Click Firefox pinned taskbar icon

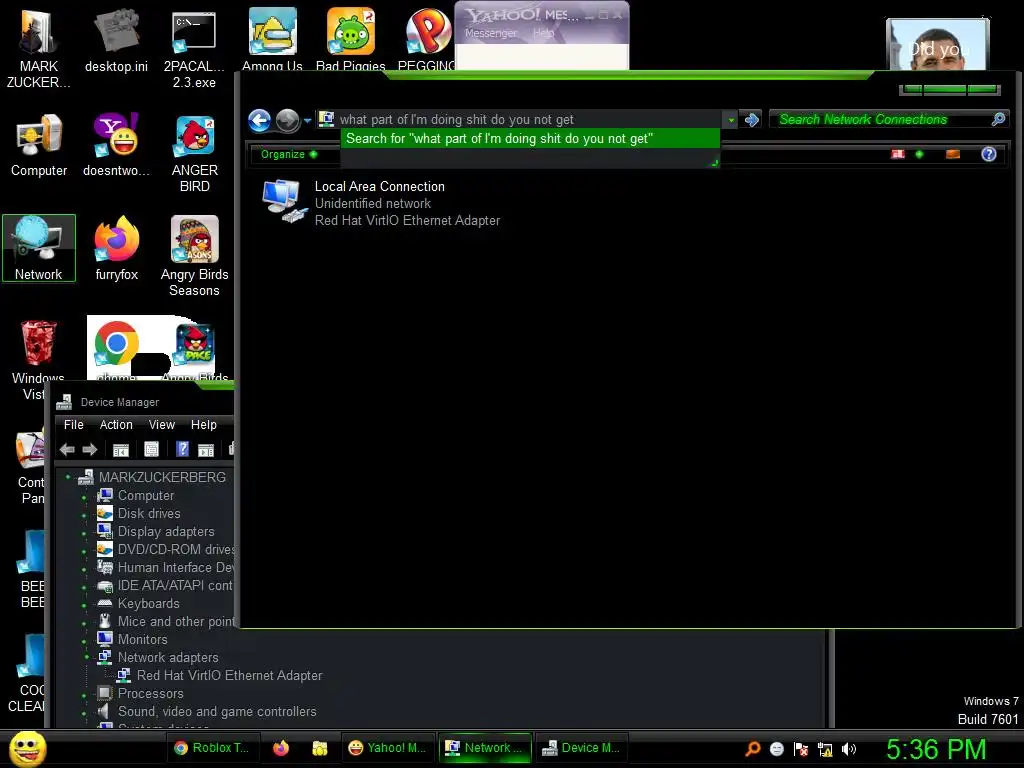click(x=281, y=748)
